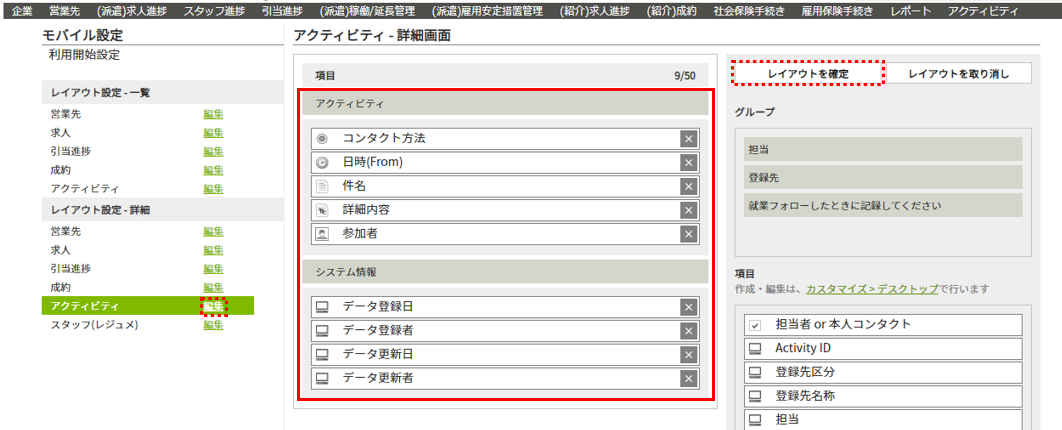This screenshot has width=1062, height=430.
Task: Remove 参加者 item with its X
Action: (688, 234)
